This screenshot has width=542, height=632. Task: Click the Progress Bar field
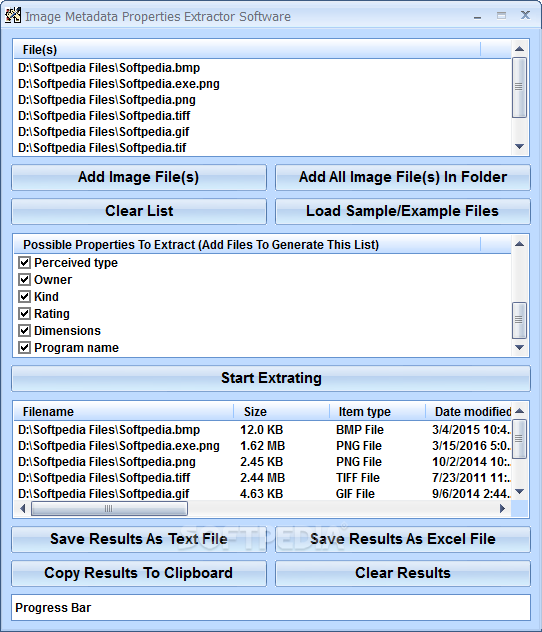[x=271, y=608]
